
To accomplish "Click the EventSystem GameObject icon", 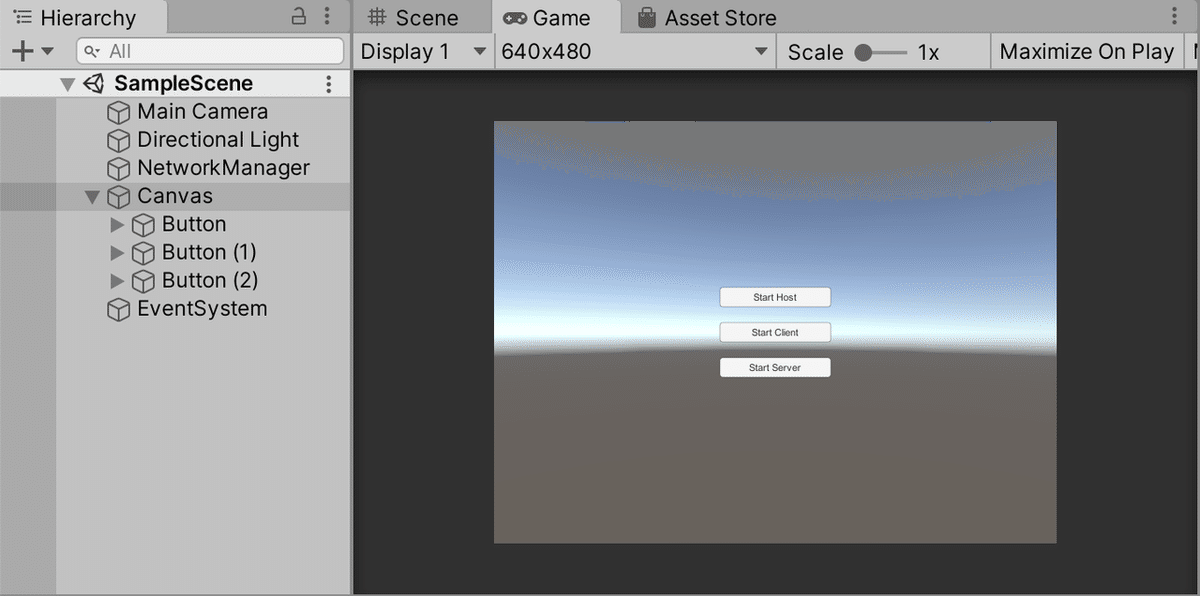I will click(117, 309).
